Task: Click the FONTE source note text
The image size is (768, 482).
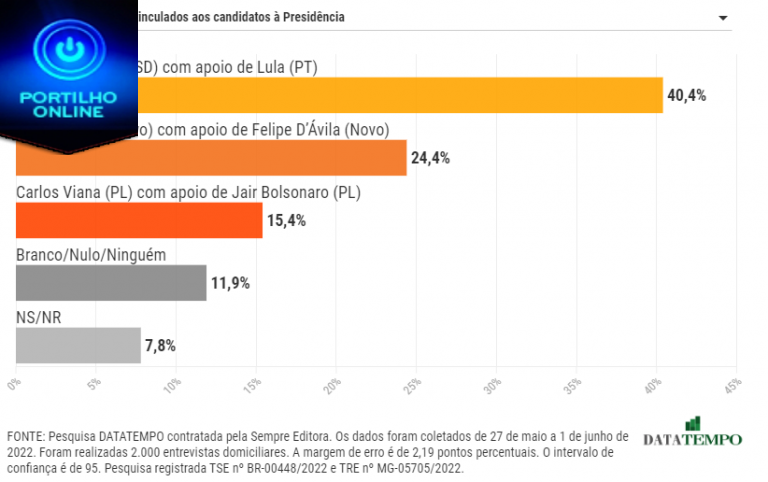Action: click(x=318, y=452)
